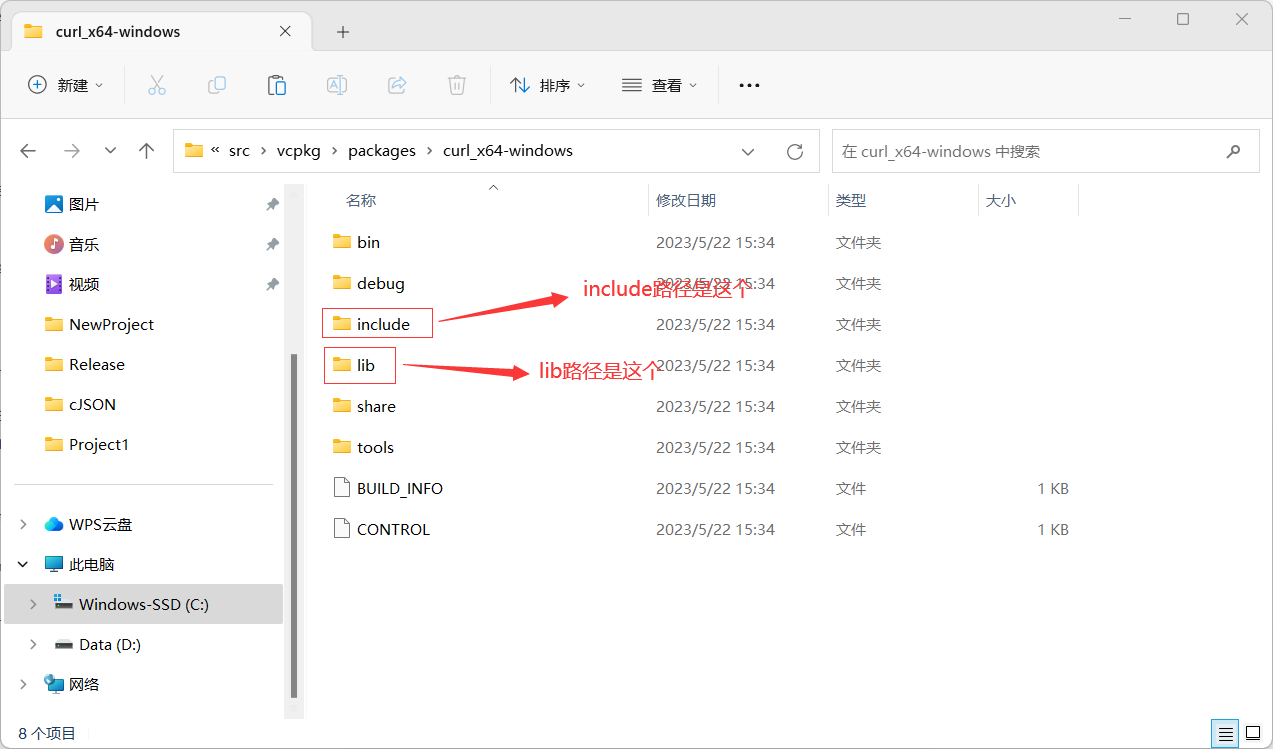1273x749 pixels.
Task: Select the Rename icon in the toolbar
Action: pyautogui.click(x=337, y=85)
